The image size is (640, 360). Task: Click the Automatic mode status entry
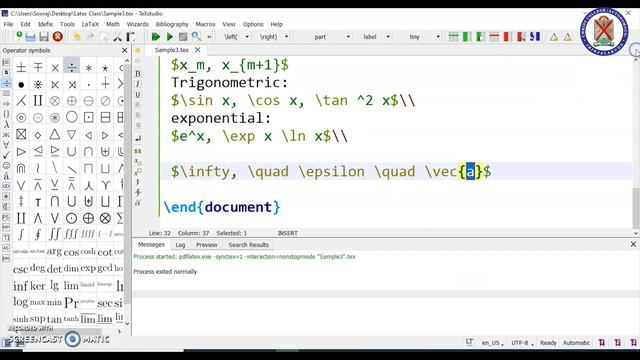click(x=576, y=343)
